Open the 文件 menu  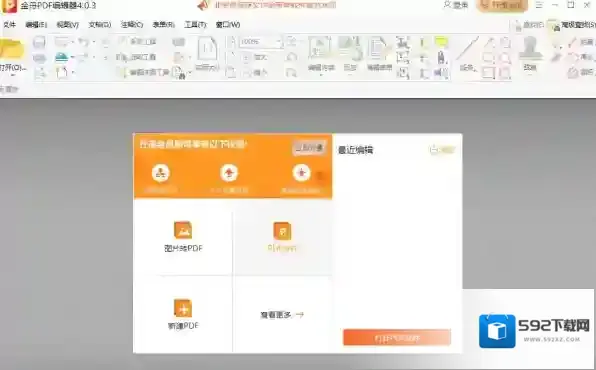tap(10, 25)
